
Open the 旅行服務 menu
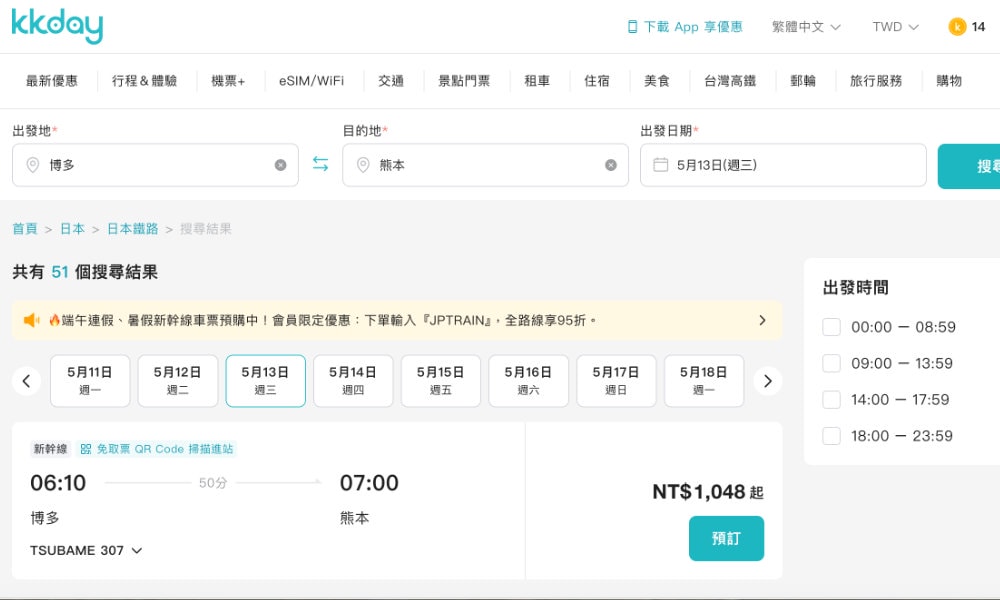click(x=876, y=81)
